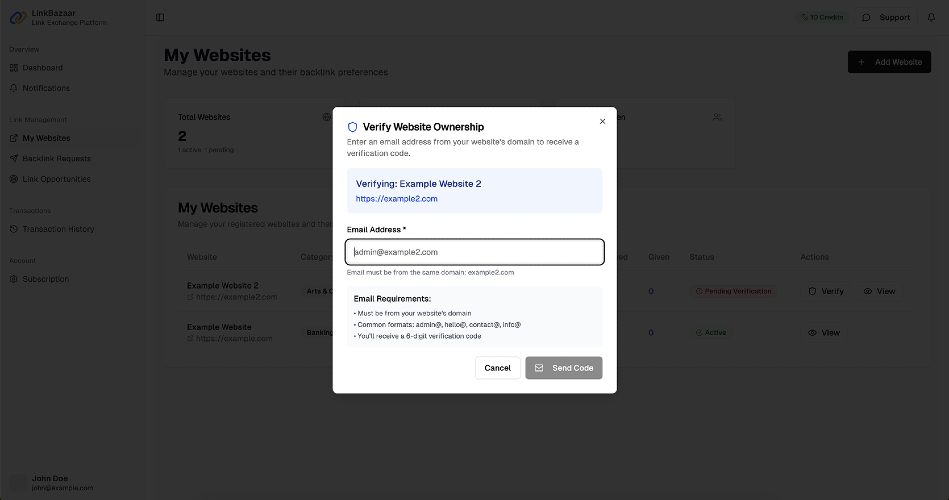Close the Verify Website Ownership dialog
The width and height of the screenshot is (949, 500).
pos(602,121)
